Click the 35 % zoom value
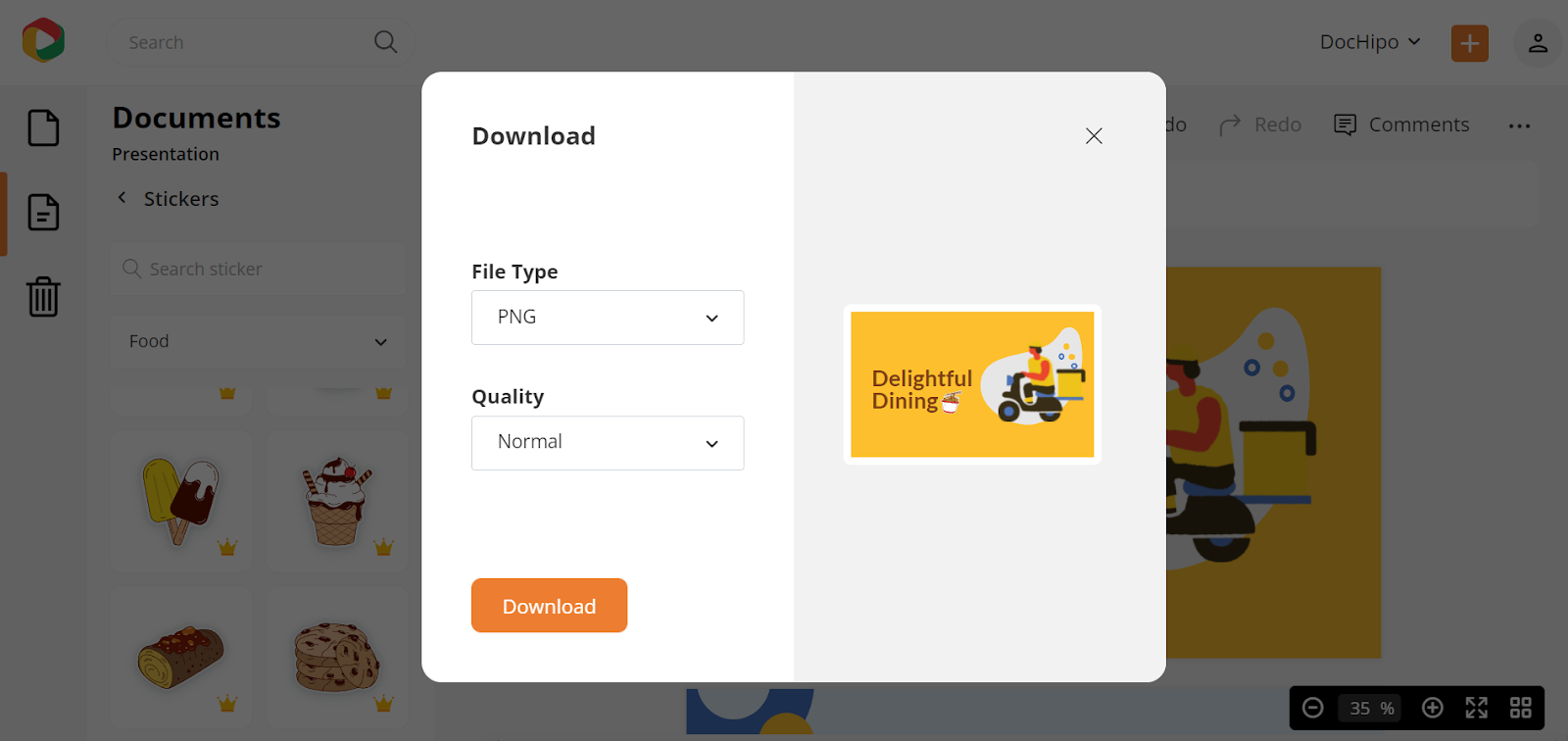 (x=1372, y=708)
